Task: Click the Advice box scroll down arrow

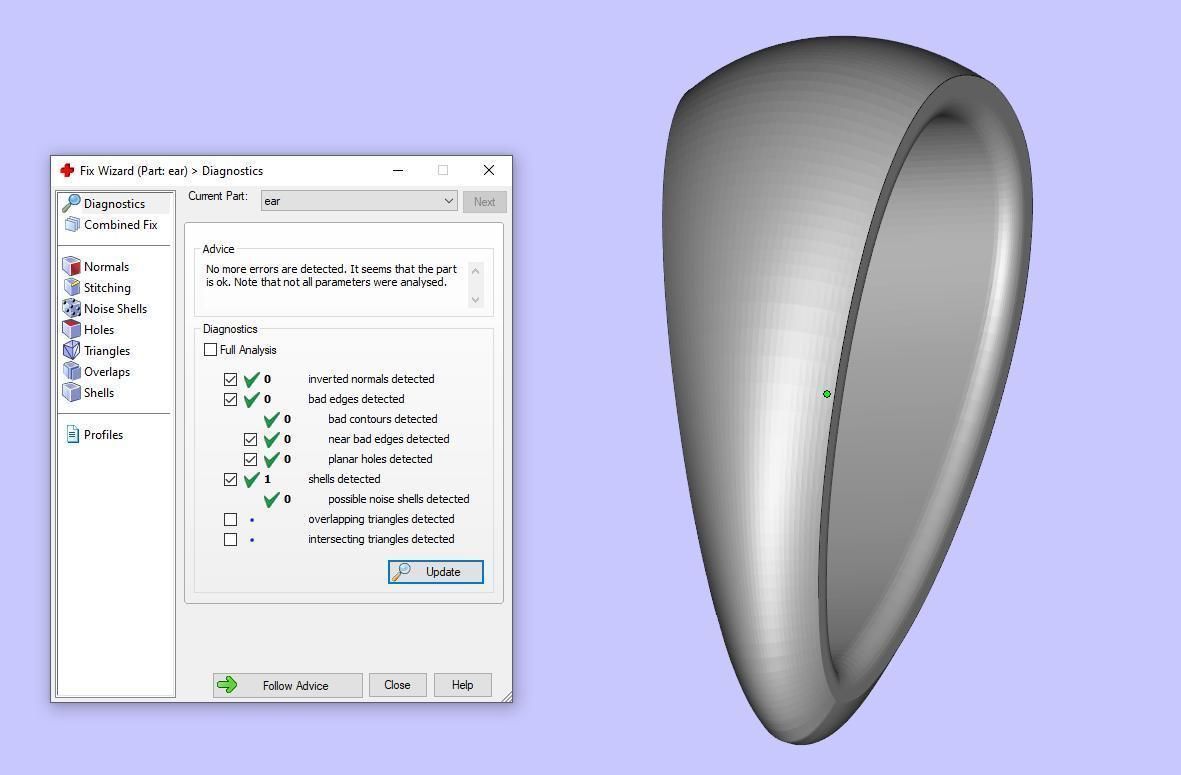Action: 475,300
